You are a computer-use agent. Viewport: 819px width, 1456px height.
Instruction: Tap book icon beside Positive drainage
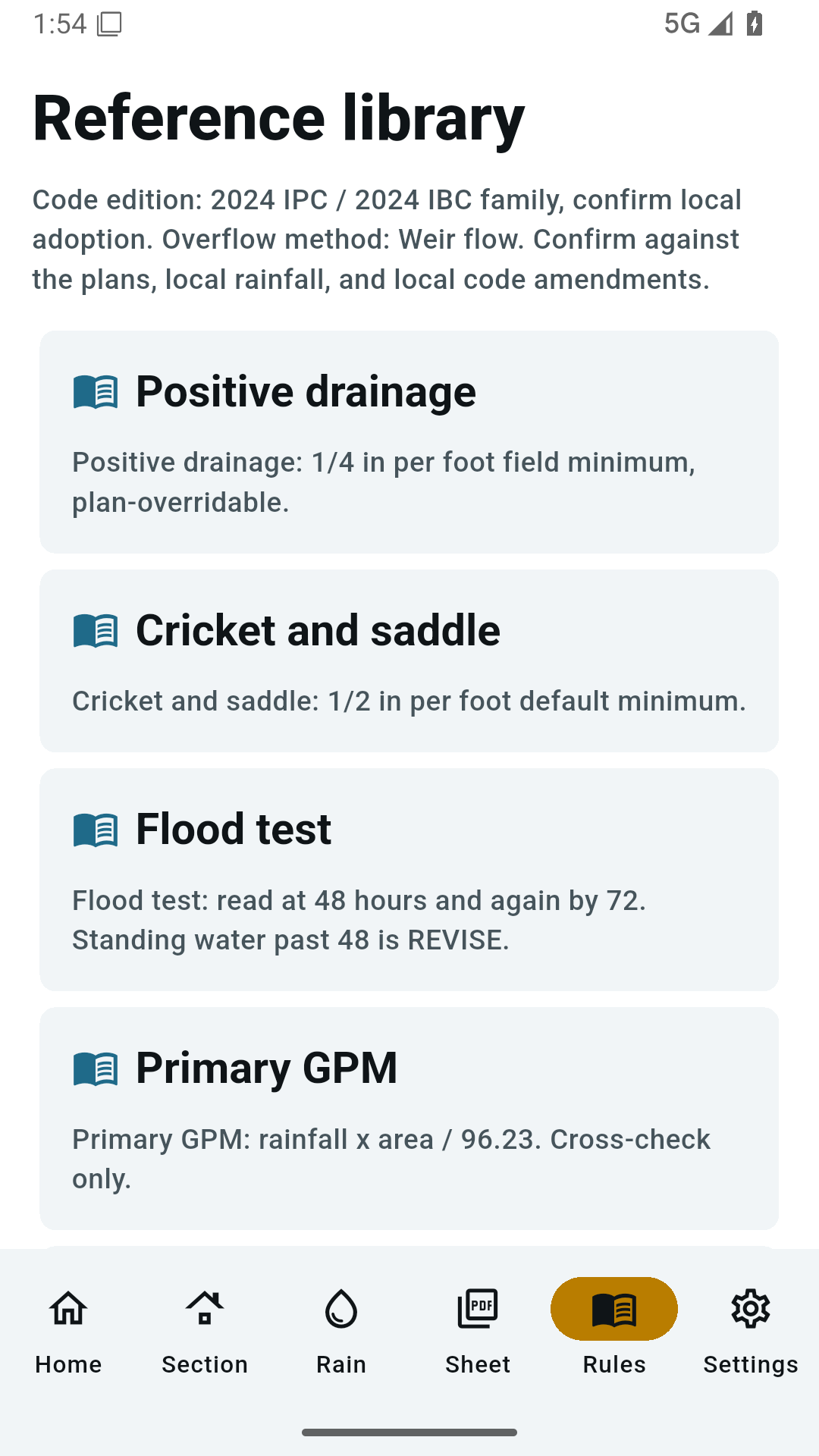click(96, 392)
